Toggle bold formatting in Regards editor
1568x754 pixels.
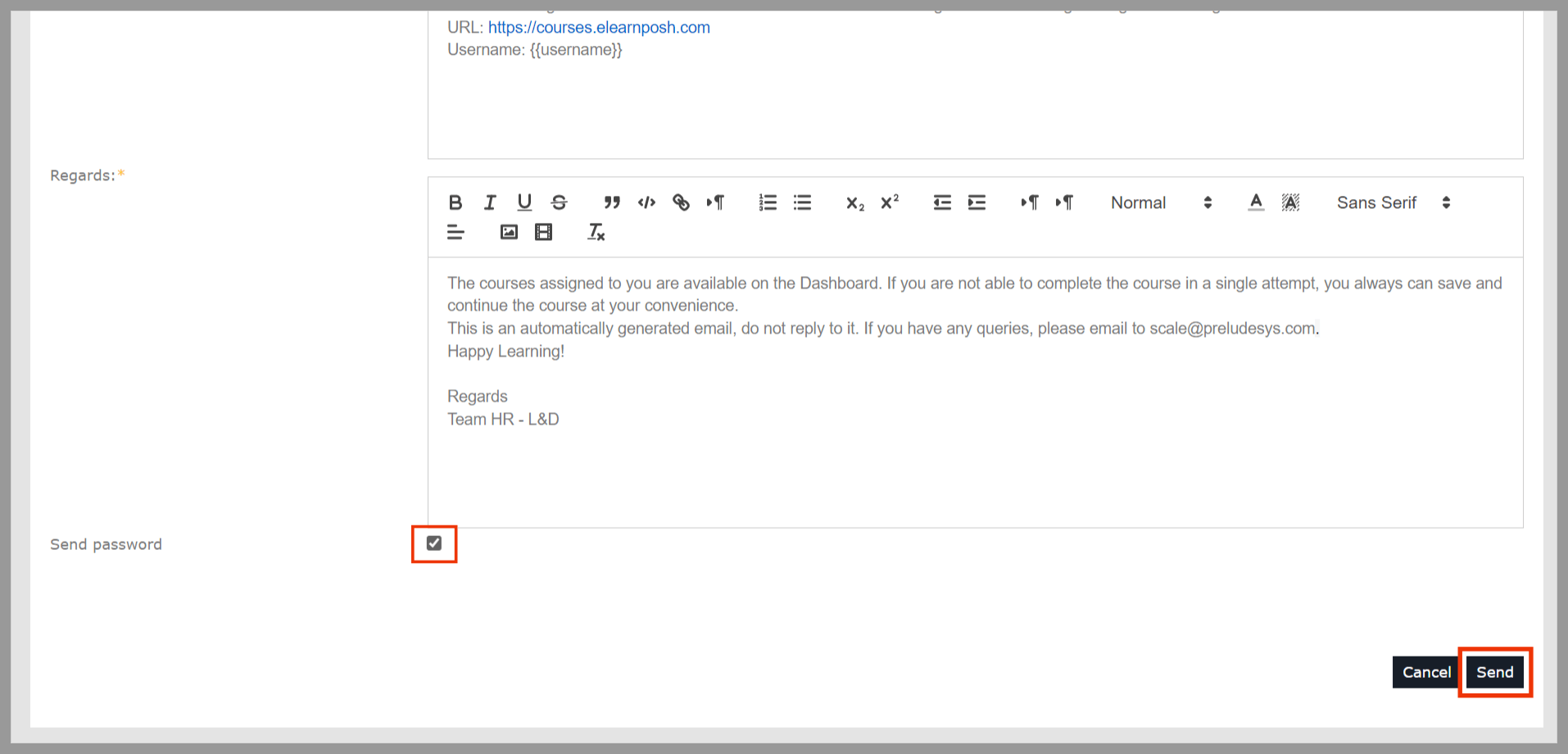(x=455, y=202)
